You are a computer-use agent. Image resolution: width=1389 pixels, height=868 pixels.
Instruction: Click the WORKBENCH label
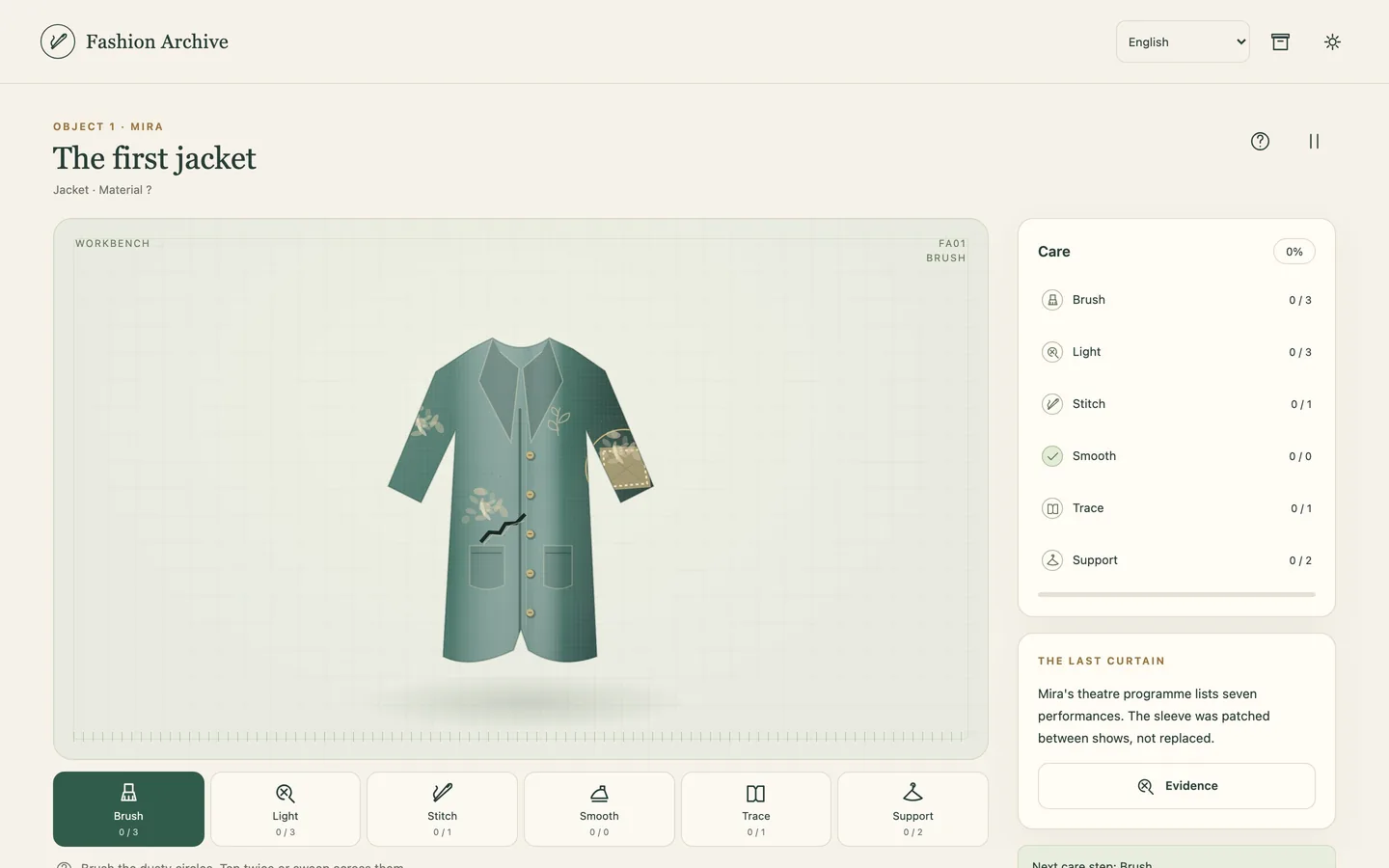click(113, 243)
